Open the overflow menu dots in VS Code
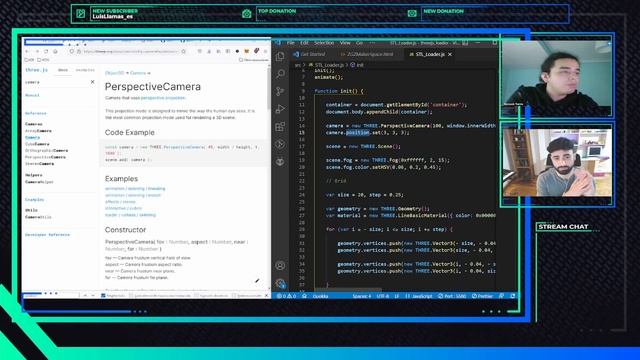The width and height of the screenshot is (640, 360). (372, 42)
